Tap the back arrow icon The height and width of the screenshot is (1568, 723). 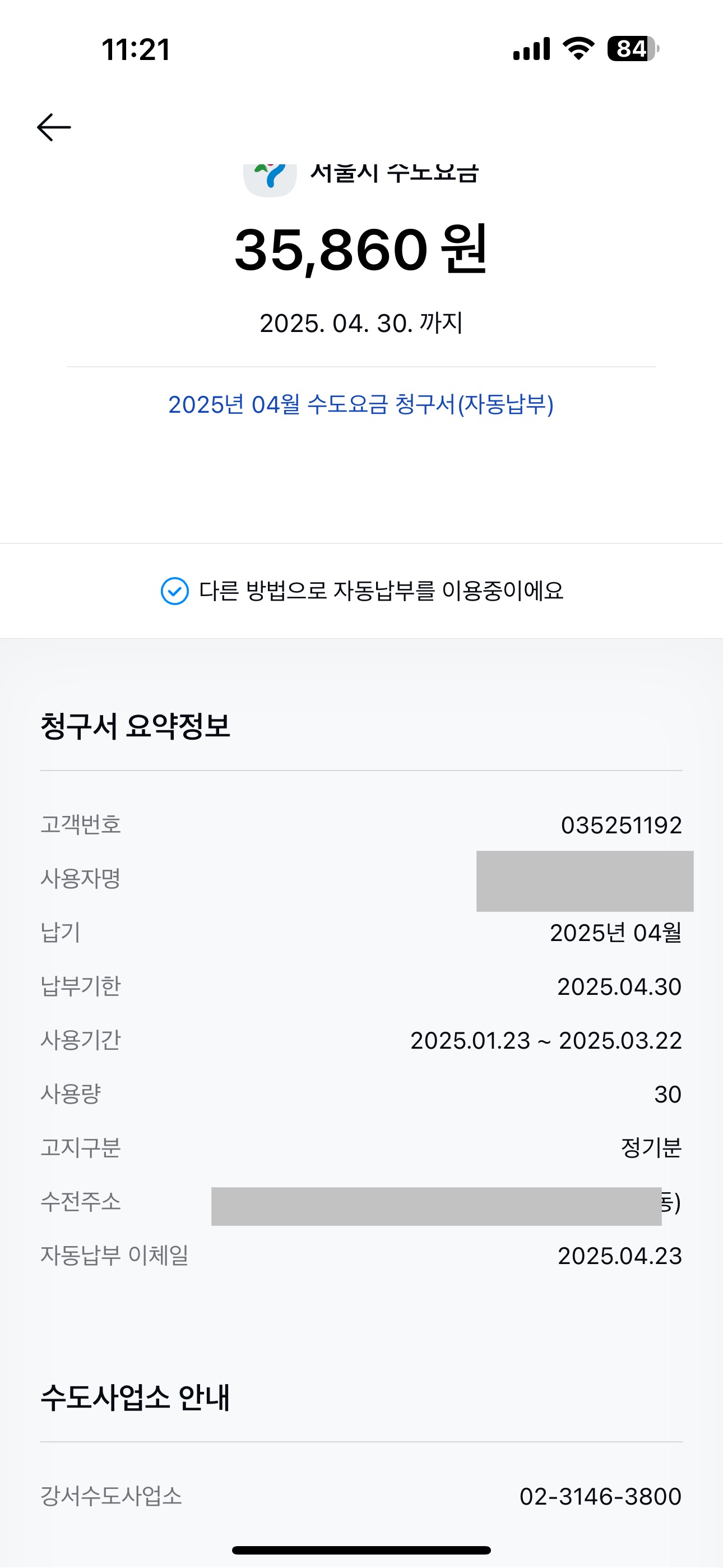(x=54, y=127)
